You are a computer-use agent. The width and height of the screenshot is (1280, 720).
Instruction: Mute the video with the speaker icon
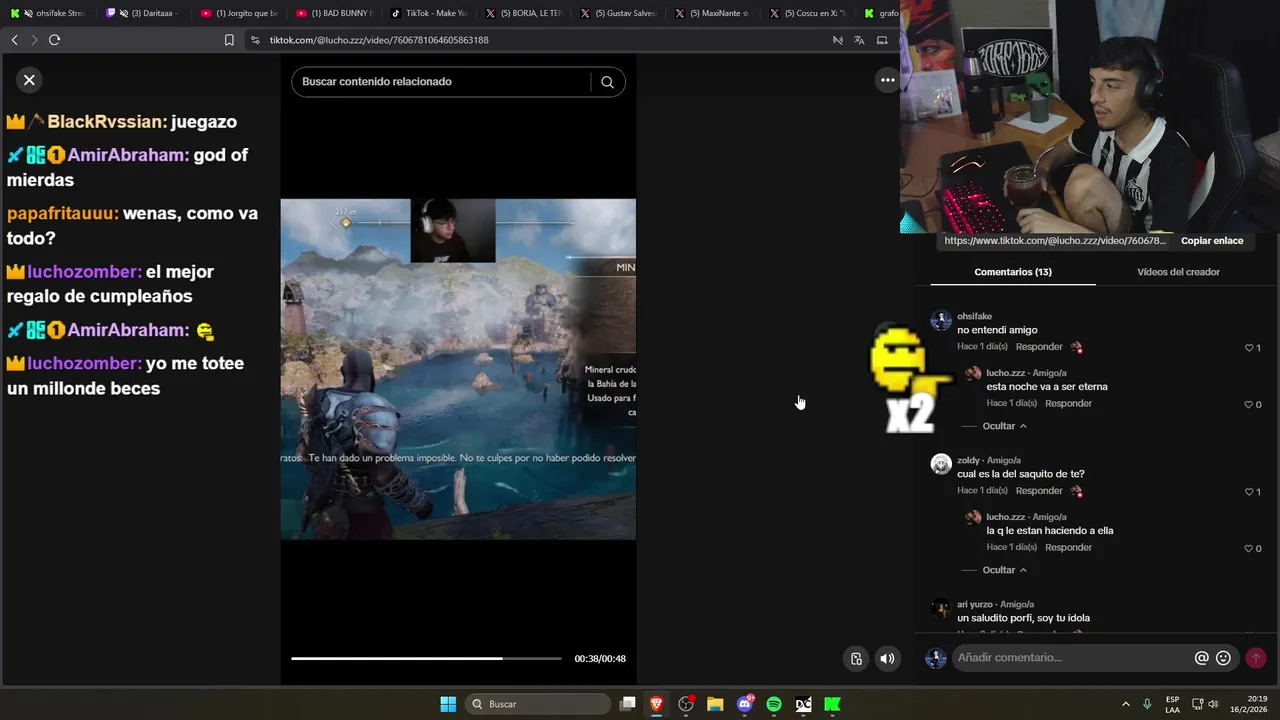pyautogui.click(x=887, y=658)
